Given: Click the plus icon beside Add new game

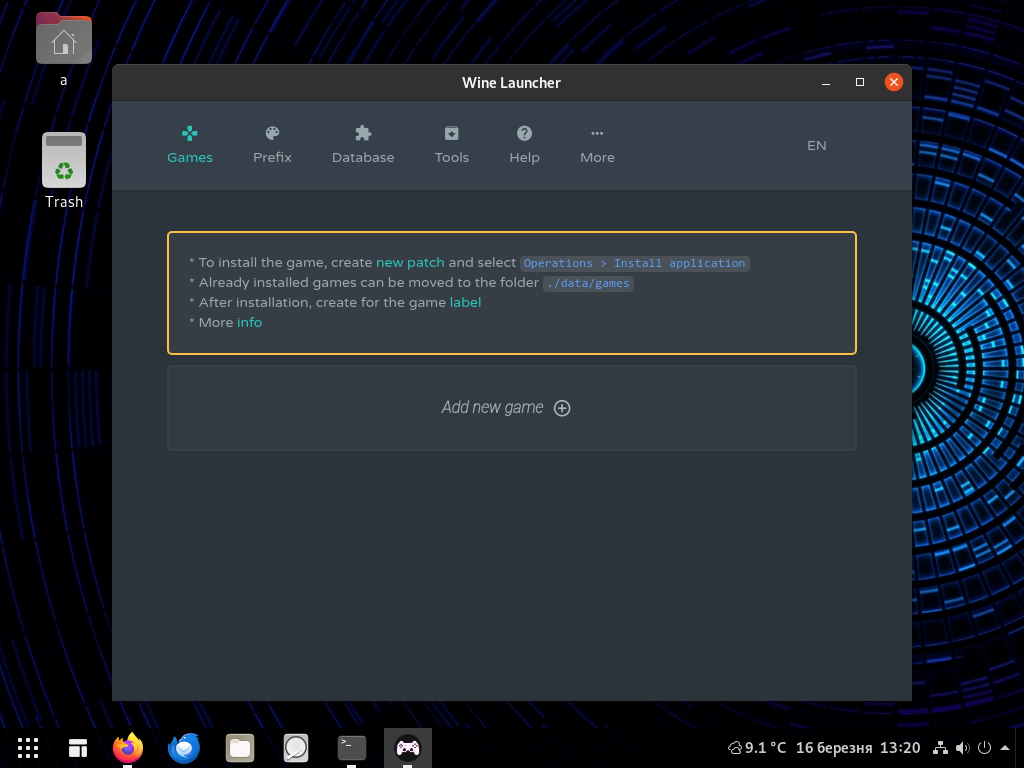Looking at the screenshot, I should click(562, 408).
